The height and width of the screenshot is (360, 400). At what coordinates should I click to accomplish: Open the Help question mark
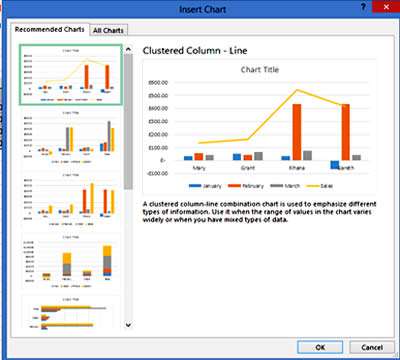click(x=363, y=7)
